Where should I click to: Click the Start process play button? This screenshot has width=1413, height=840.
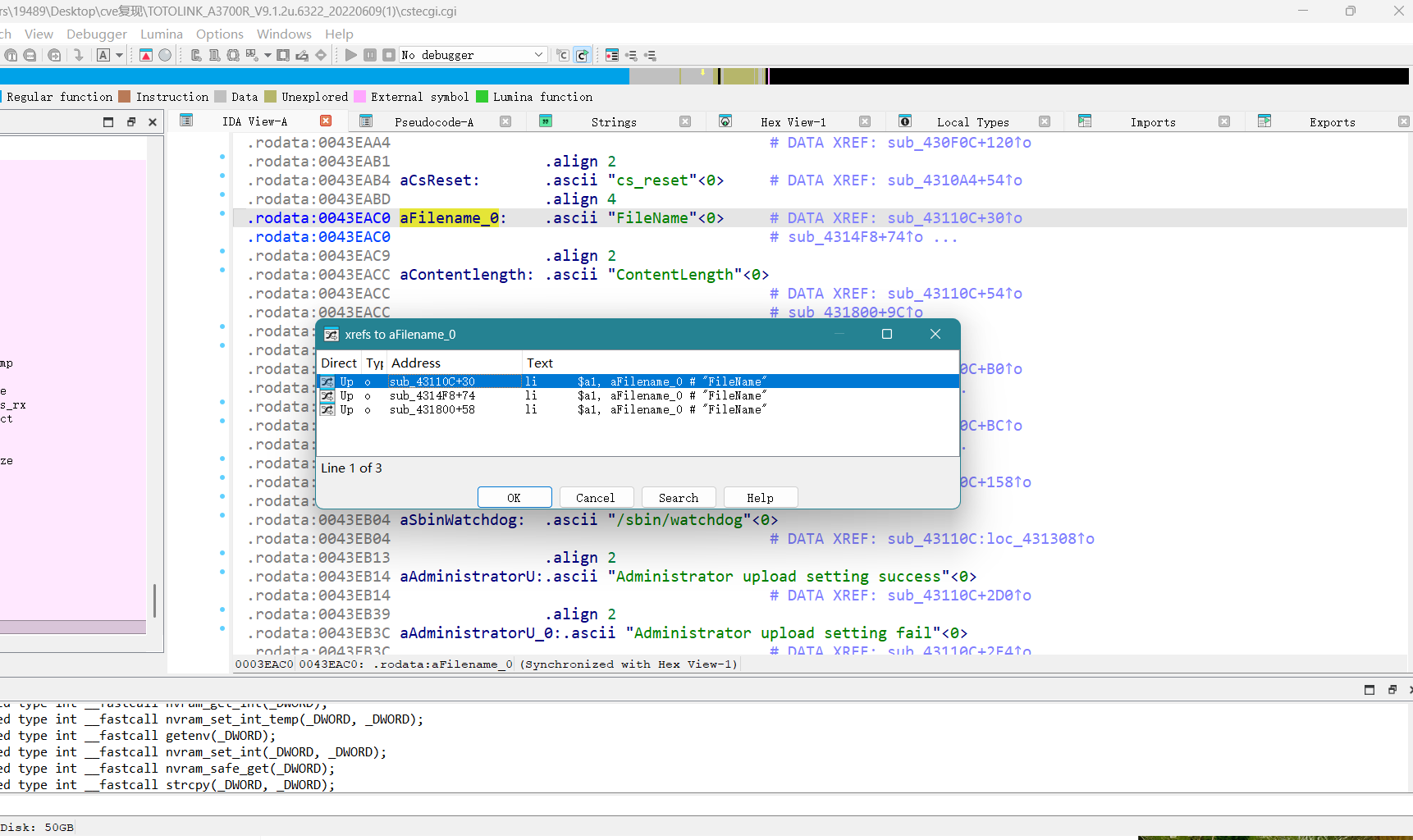pos(351,55)
